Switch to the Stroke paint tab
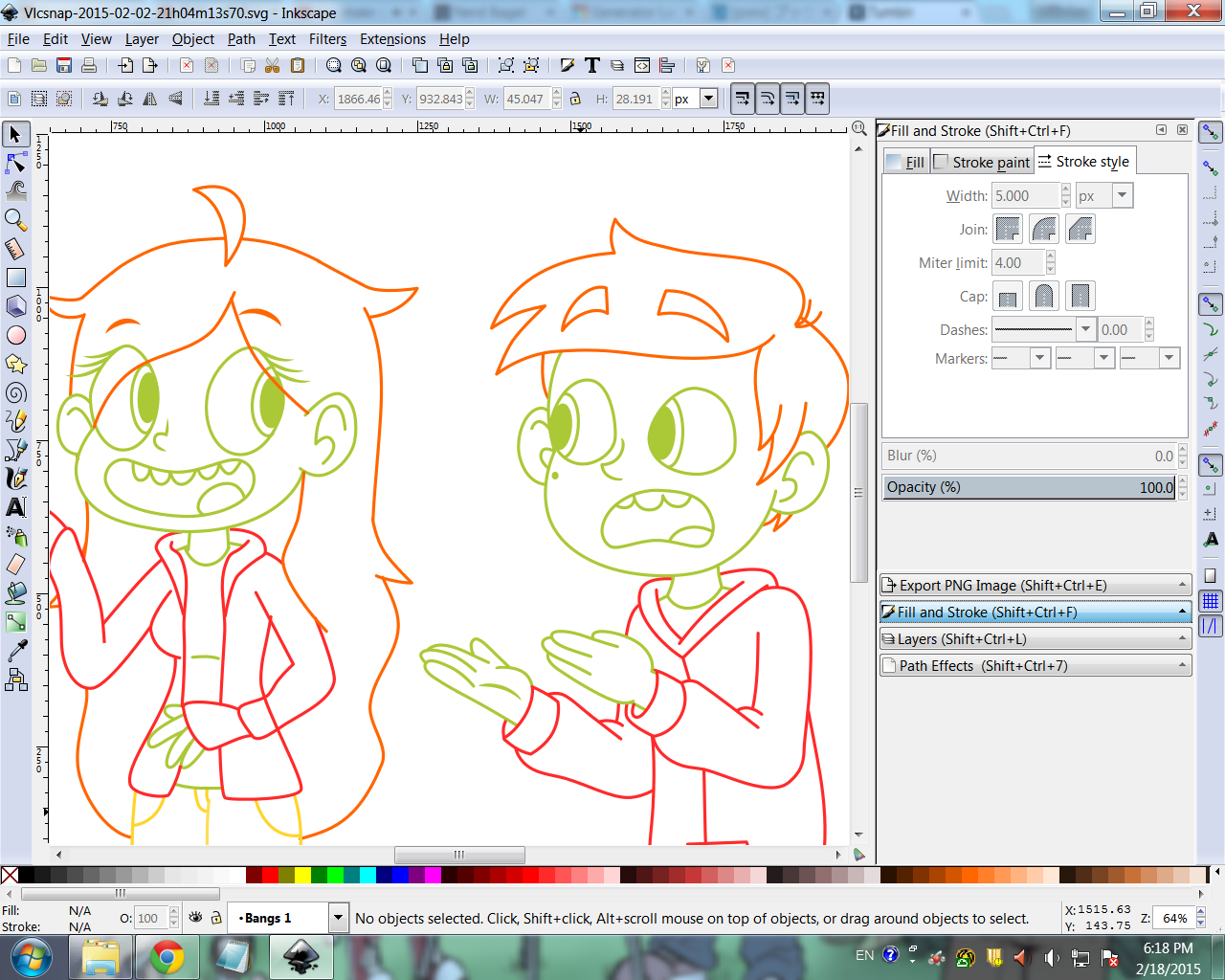 click(x=981, y=162)
